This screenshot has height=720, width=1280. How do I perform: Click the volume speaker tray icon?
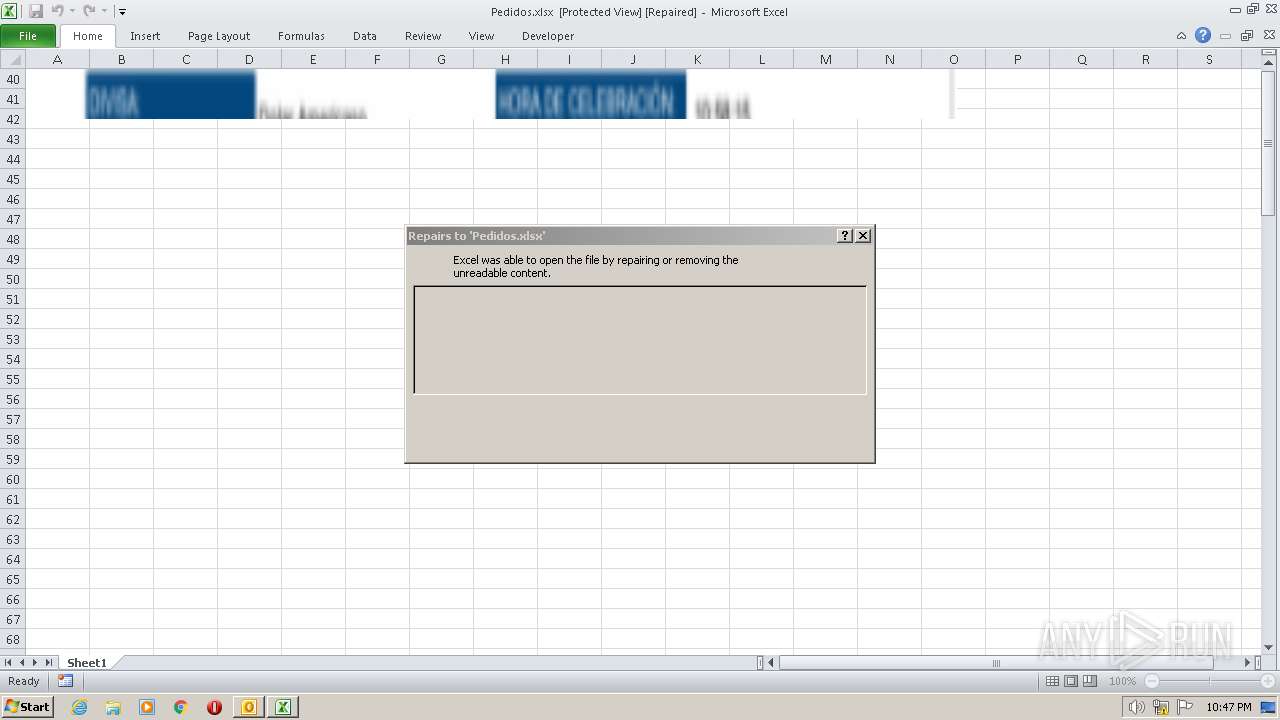(x=1137, y=707)
